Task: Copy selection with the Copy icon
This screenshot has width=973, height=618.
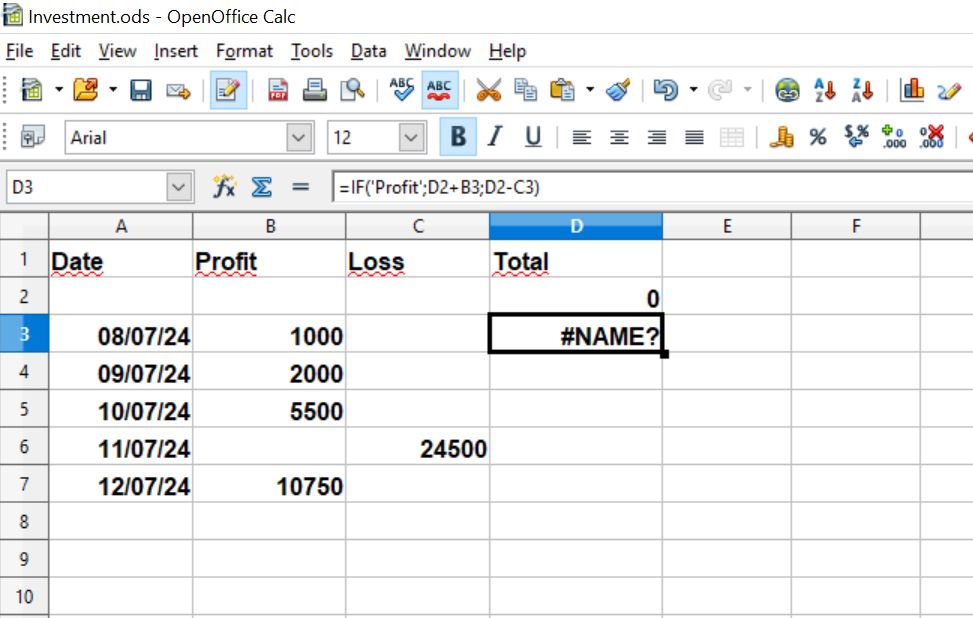Action: (x=526, y=90)
